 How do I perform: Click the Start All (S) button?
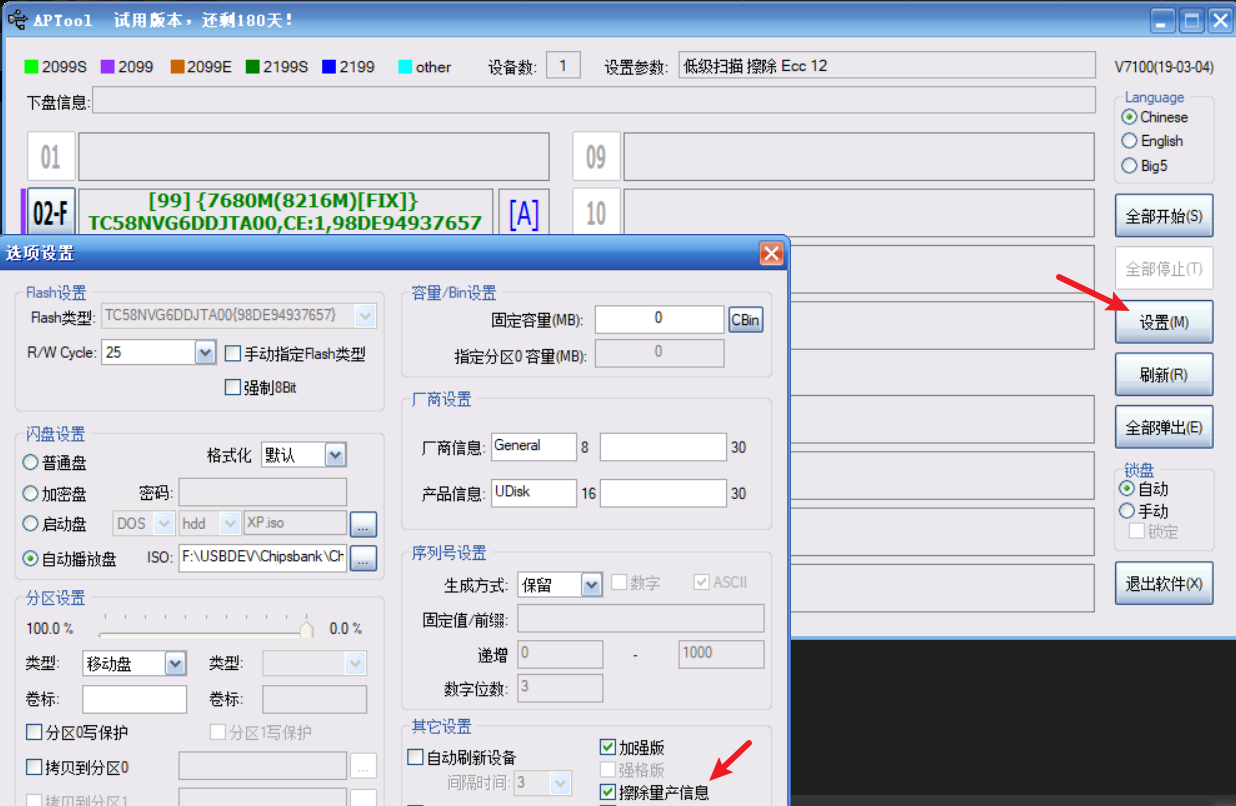[1164, 216]
